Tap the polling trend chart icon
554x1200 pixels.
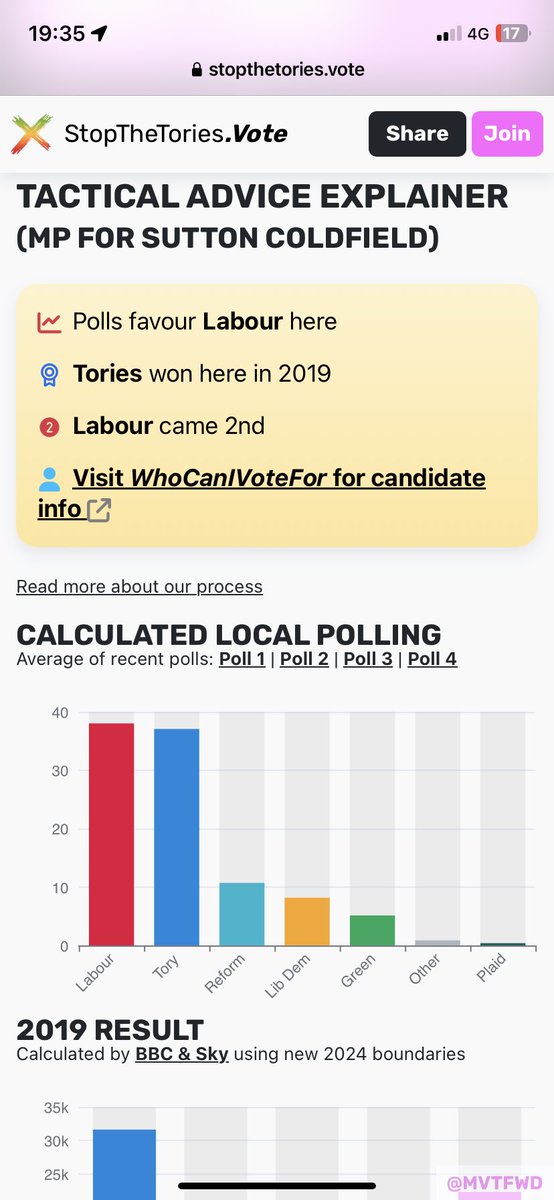[x=49, y=322]
